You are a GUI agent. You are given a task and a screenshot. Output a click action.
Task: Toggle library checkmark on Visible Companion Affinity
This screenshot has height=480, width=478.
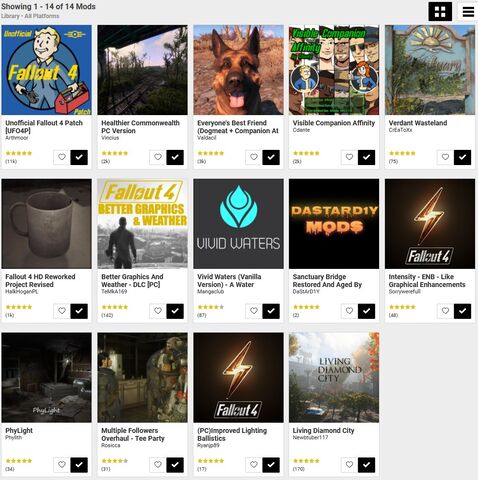click(x=366, y=157)
